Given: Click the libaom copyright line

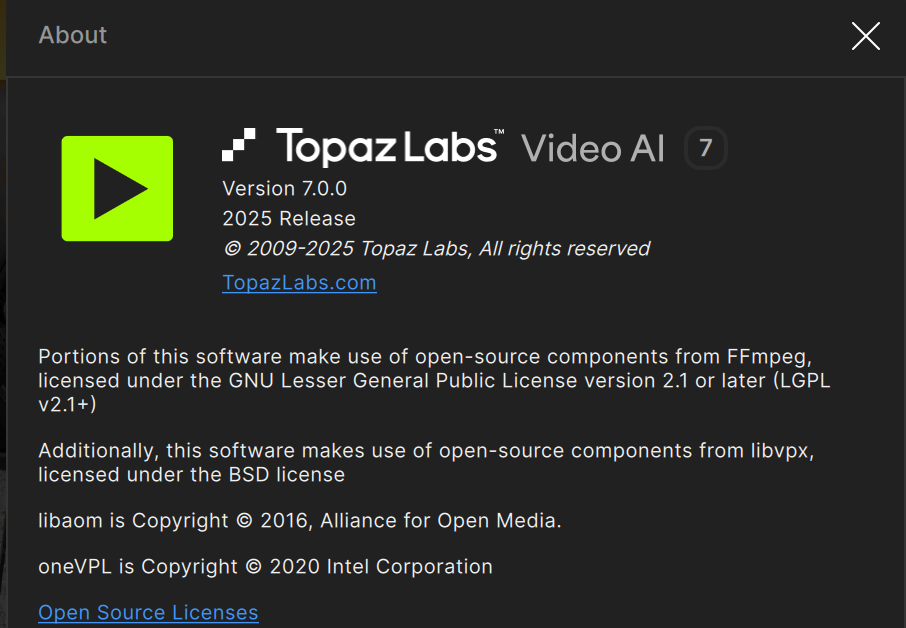Looking at the screenshot, I should [x=300, y=521].
